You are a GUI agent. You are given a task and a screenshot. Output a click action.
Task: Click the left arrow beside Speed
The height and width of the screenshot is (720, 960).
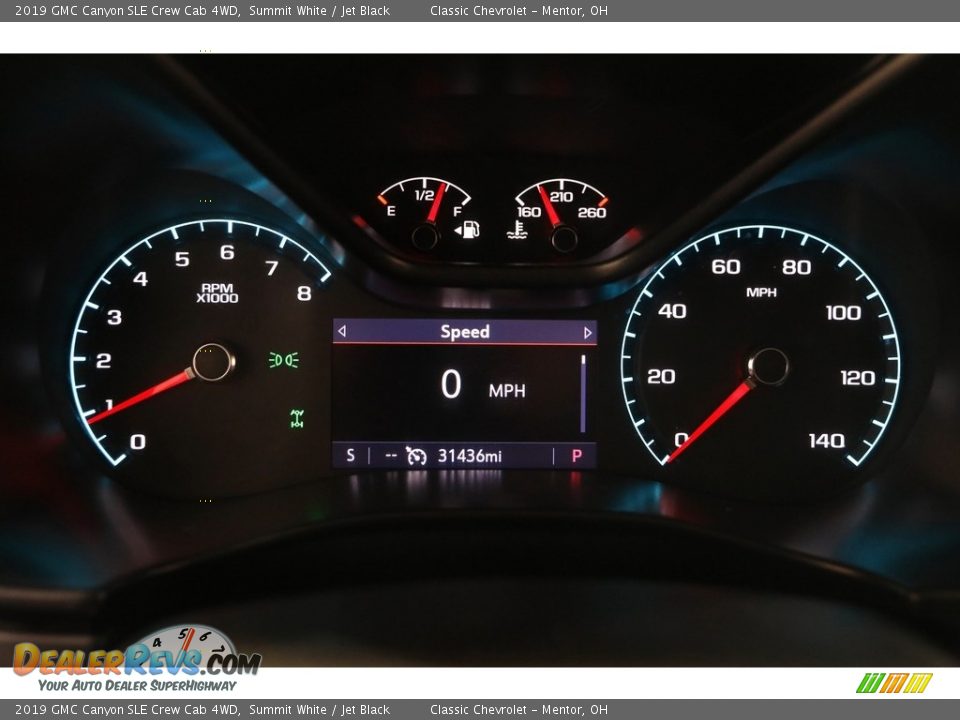tap(342, 331)
